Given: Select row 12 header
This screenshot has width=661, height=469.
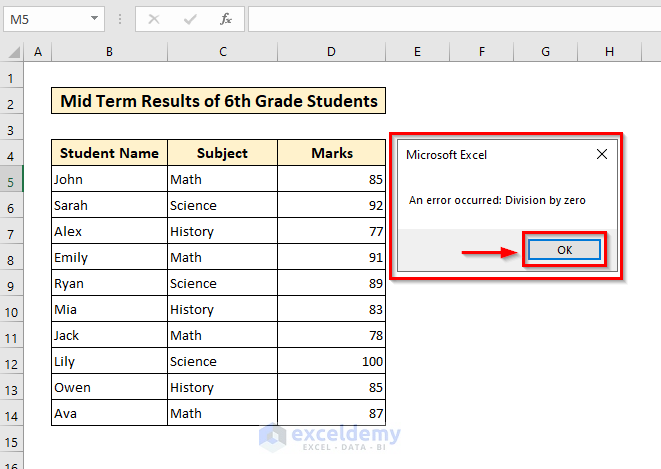Looking at the screenshot, I should point(12,362).
